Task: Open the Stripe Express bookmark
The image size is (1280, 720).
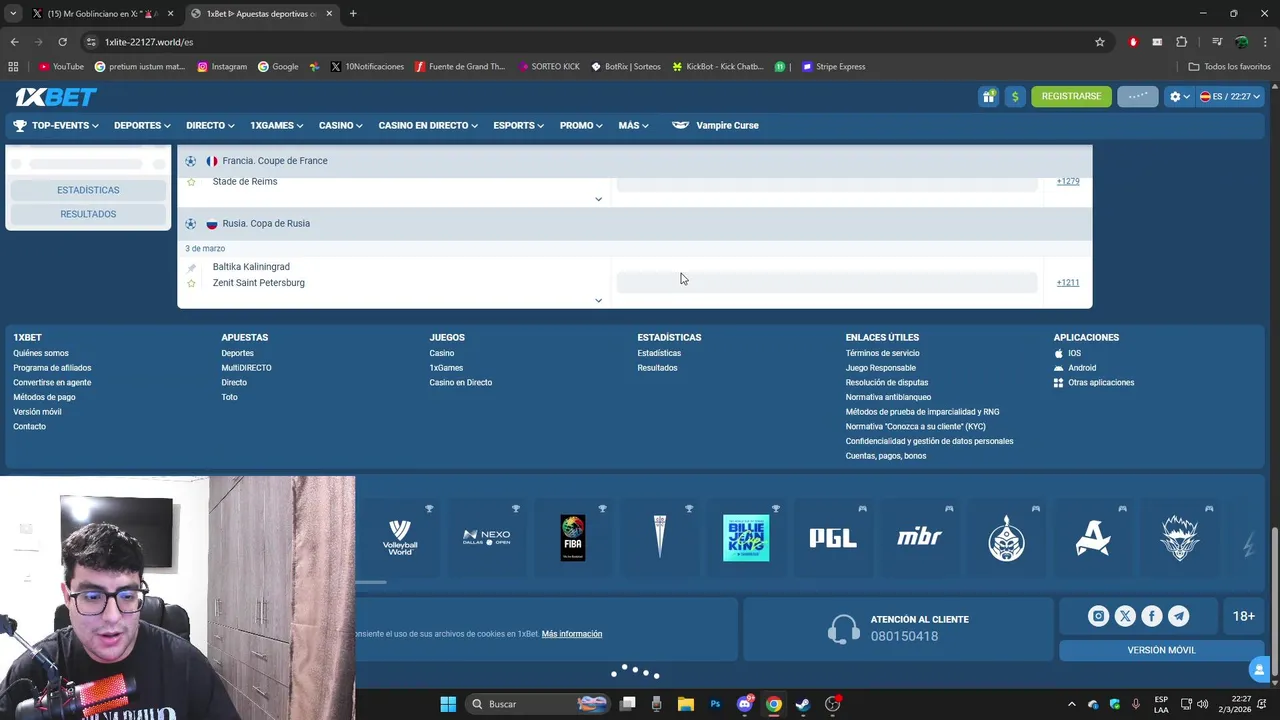Action: point(833,67)
